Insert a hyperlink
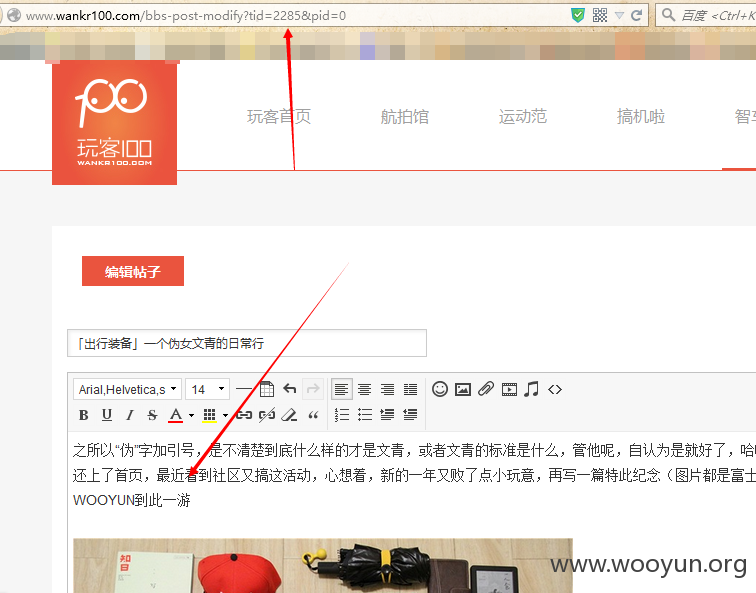Viewport: 756px width, 593px height. 244,415
